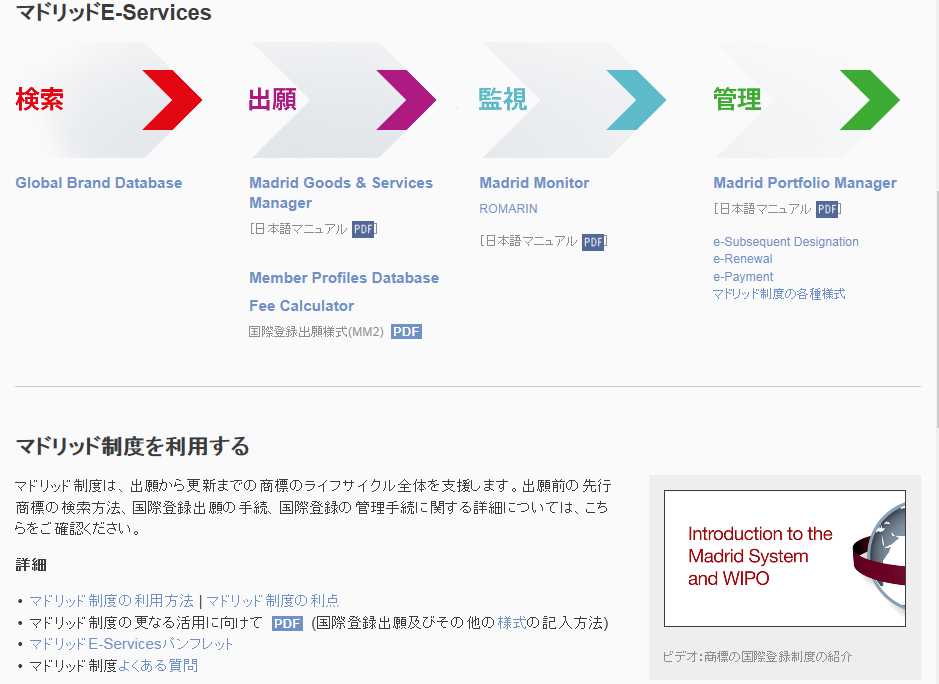
Task: Click the ビデオ:商標の国際登録制度の紹介 caption
Action: [758, 656]
